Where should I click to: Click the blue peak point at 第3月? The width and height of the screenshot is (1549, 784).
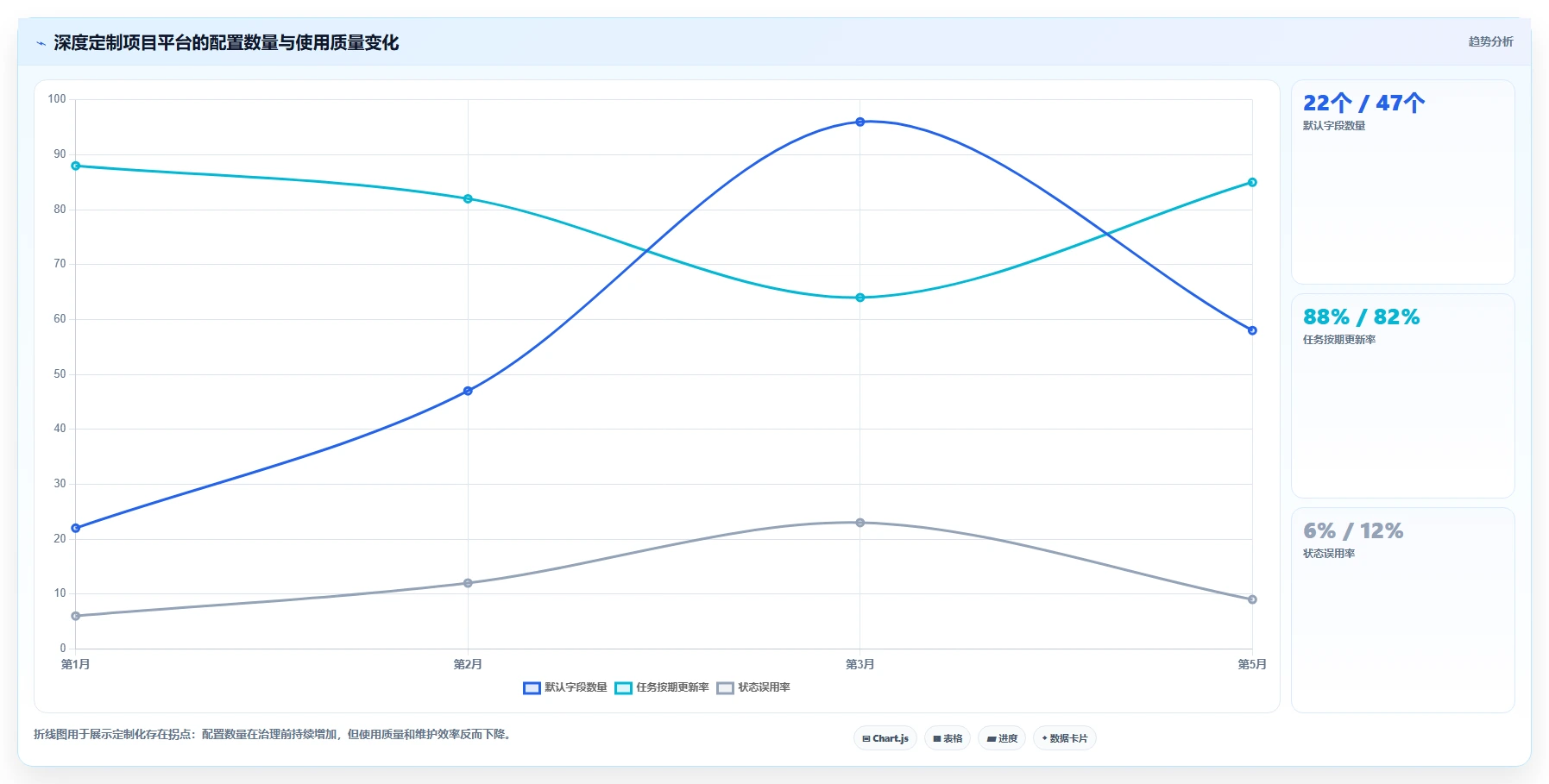860,122
